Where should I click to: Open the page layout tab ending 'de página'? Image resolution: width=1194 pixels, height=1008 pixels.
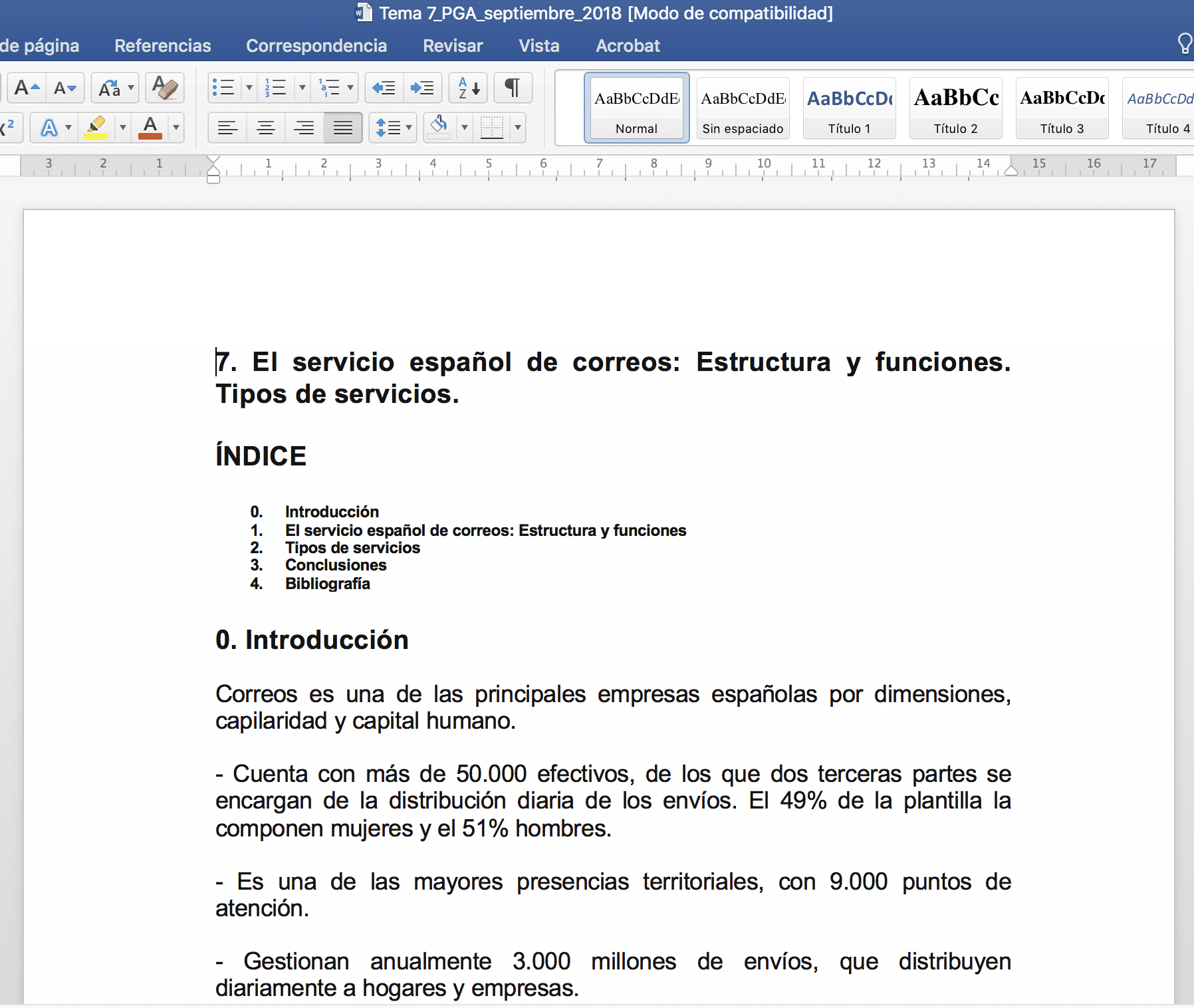coord(40,45)
